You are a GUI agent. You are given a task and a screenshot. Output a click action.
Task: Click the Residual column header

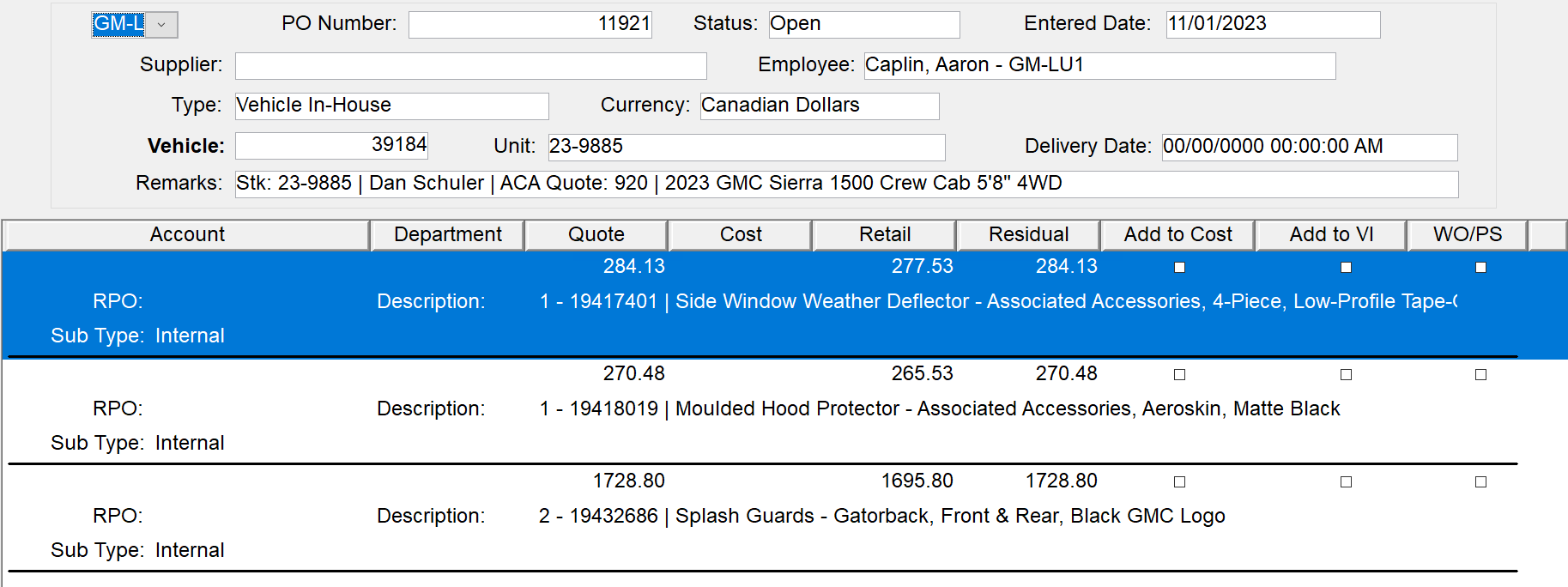coord(1027,235)
